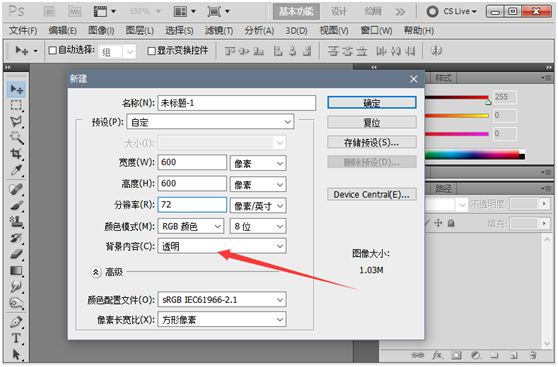Select the 基本功能 workspace button
The image size is (558, 367).
point(296,12)
